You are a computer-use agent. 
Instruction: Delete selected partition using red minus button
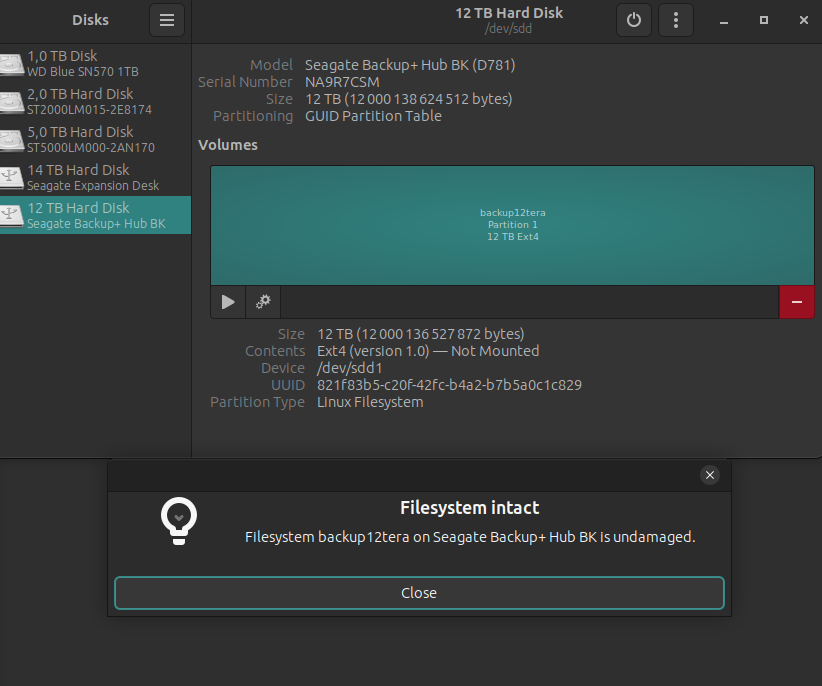(796, 301)
